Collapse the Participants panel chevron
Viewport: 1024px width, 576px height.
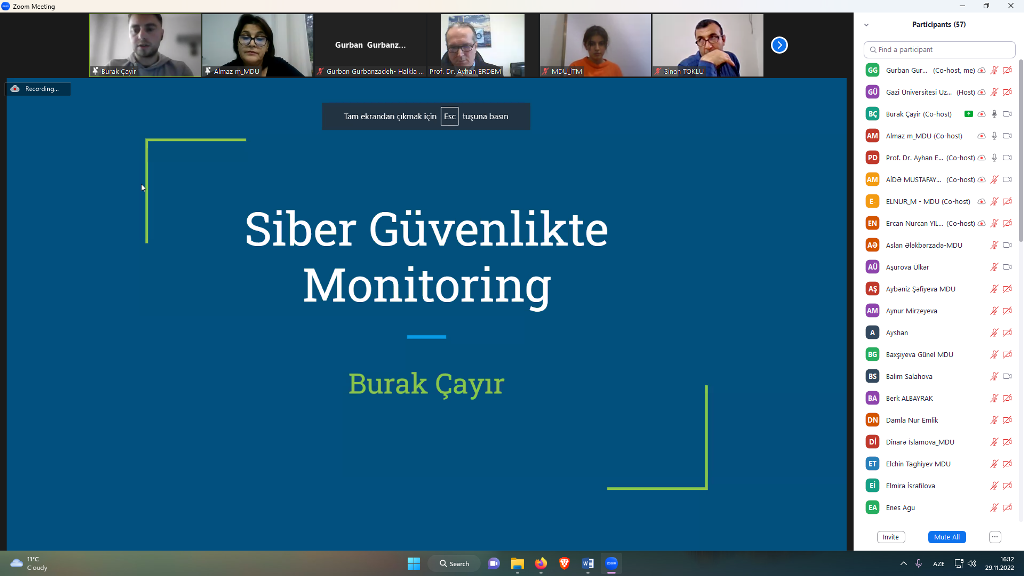(x=866, y=25)
